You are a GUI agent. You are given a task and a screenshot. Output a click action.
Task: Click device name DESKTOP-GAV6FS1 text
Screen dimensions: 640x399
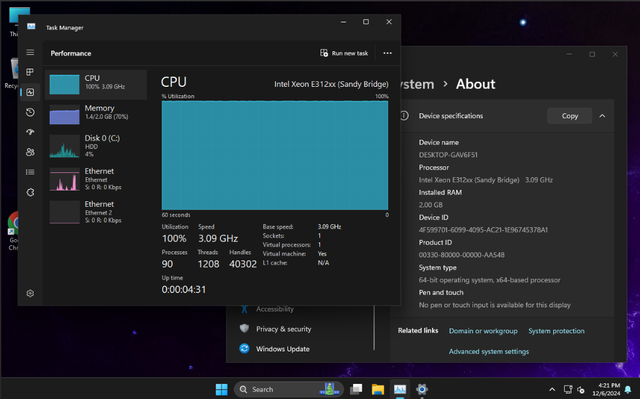(x=448, y=155)
